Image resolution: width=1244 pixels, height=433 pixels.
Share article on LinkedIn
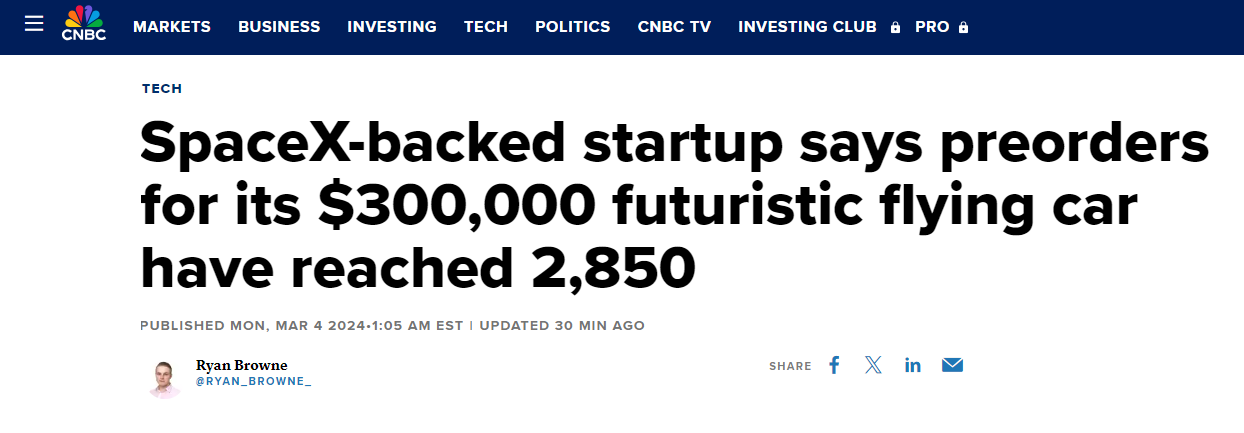(x=912, y=365)
